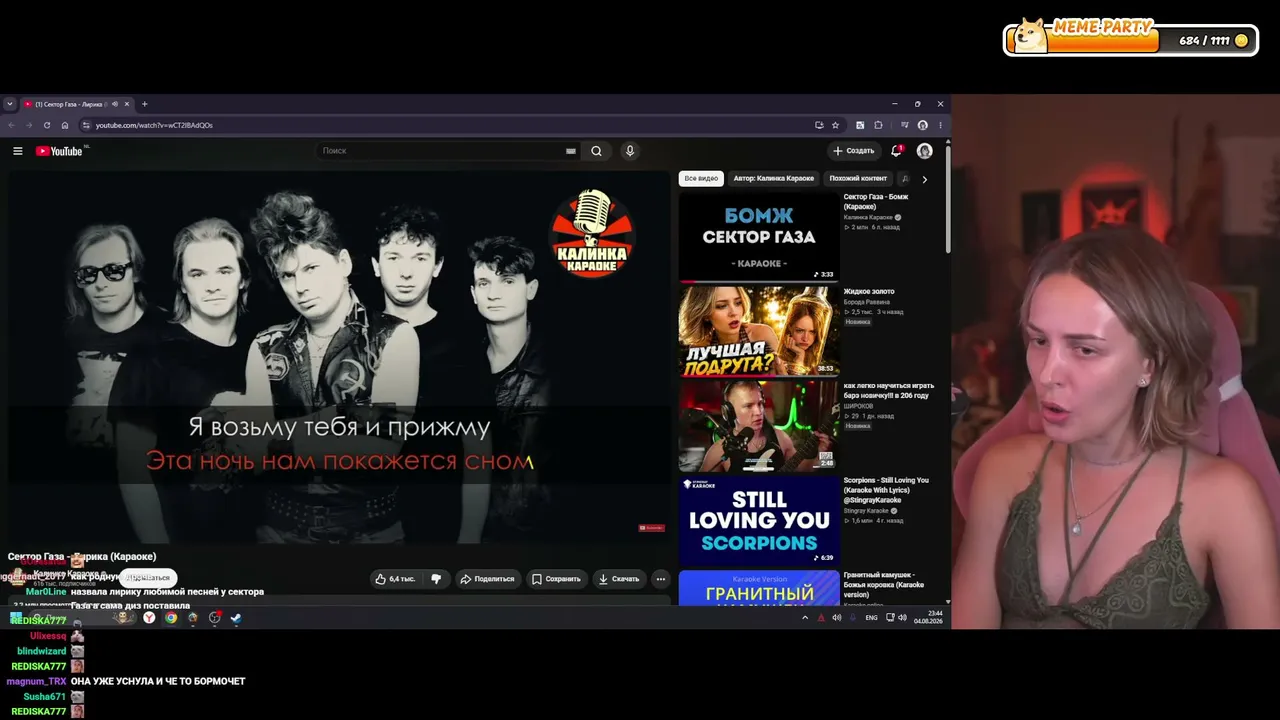Switch the ENG input language indicator
Viewport: 1280px width, 720px height.
tap(872, 618)
